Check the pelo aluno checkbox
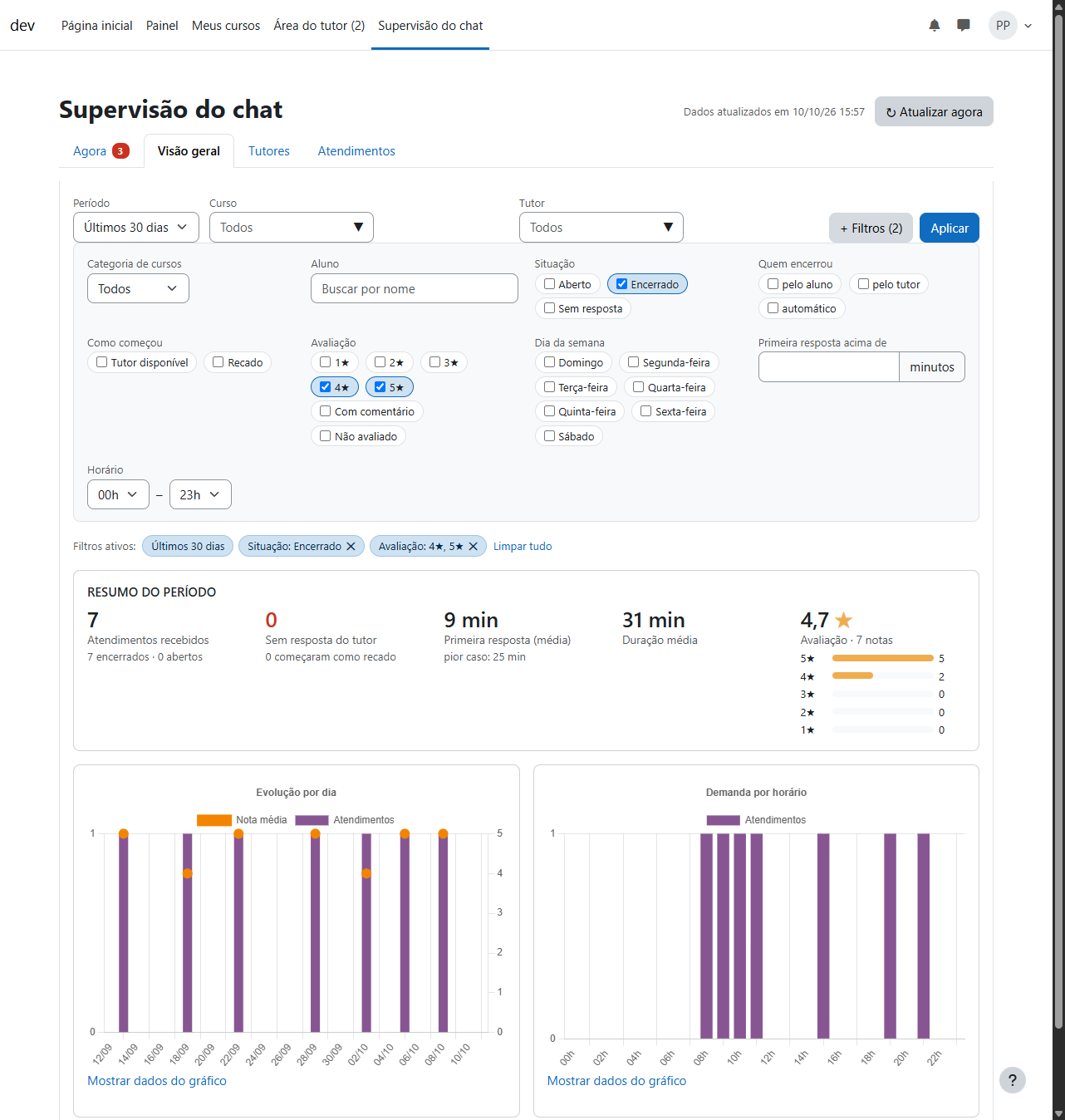 [x=773, y=284]
